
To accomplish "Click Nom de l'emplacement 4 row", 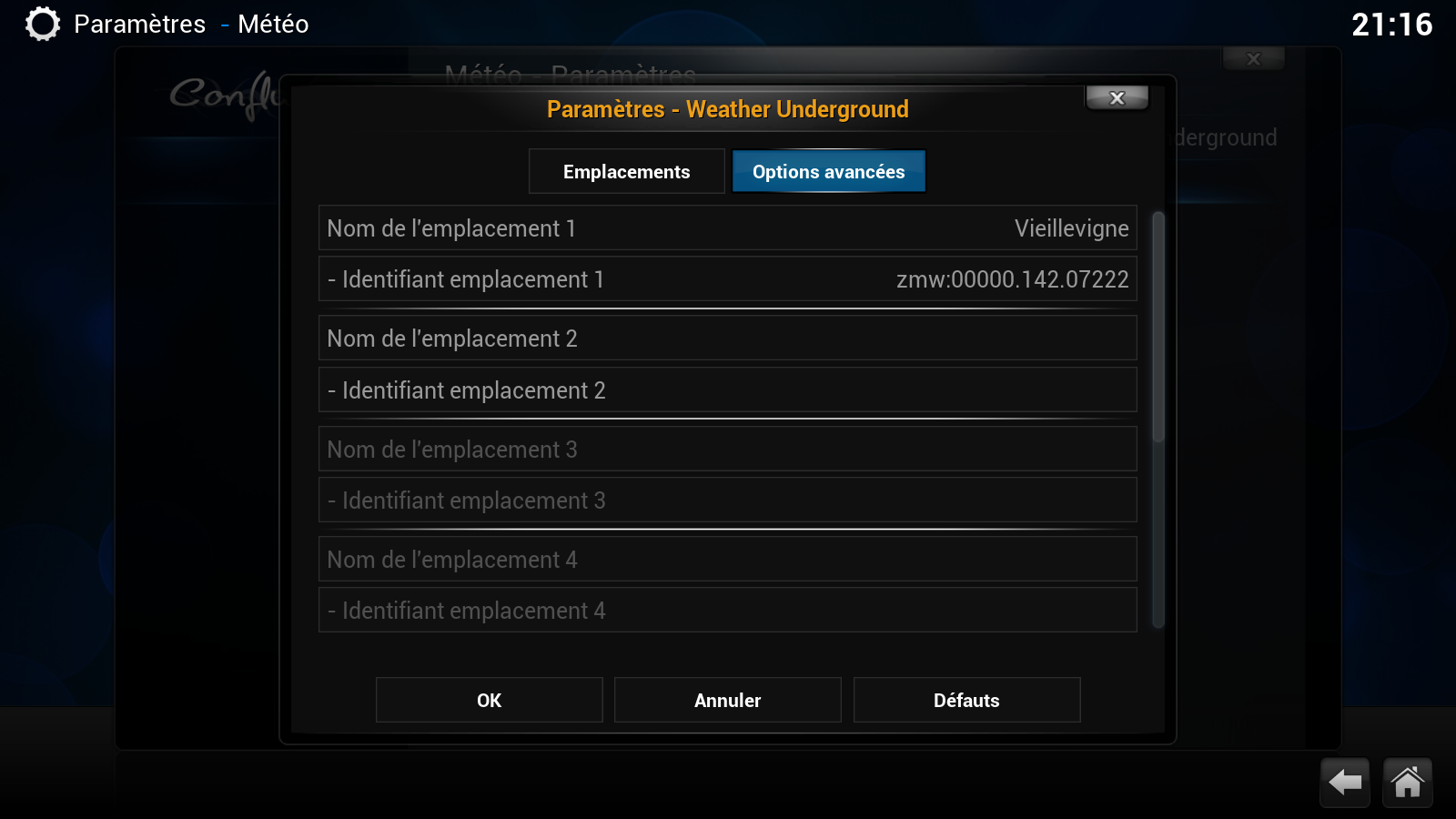I will 727,560.
